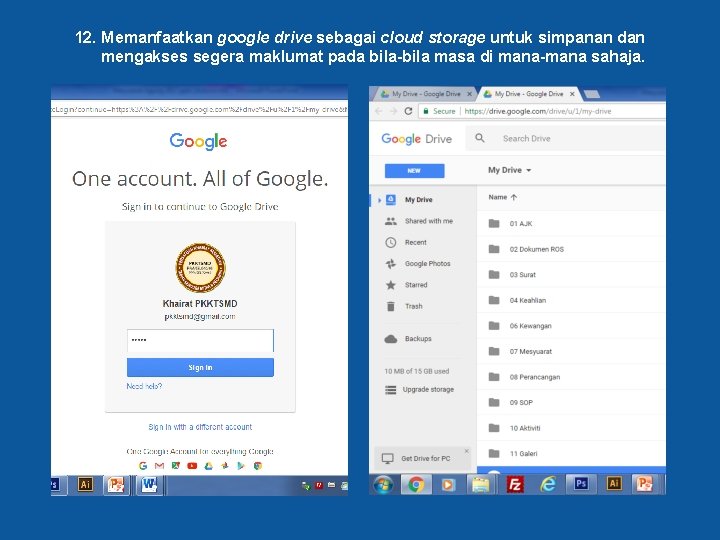720x540 pixels.
Task: Focus the password input field
Action: click(200, 340)
